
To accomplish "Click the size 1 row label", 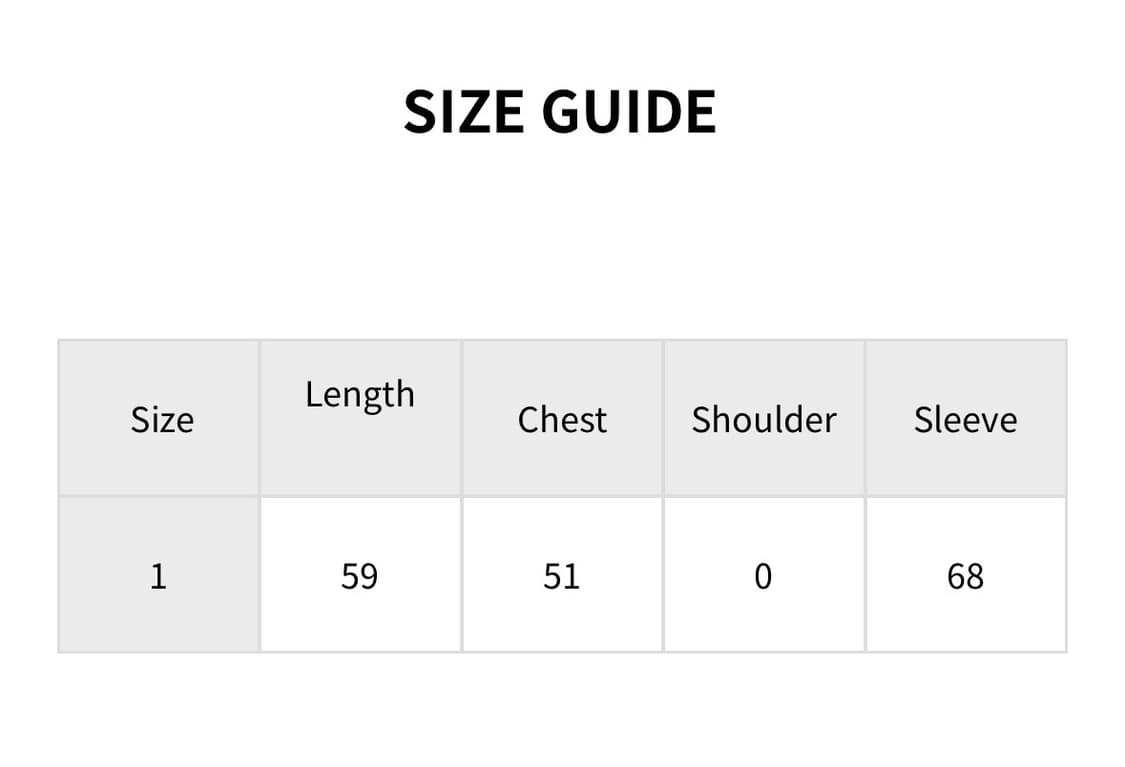I will click(158, 576).
